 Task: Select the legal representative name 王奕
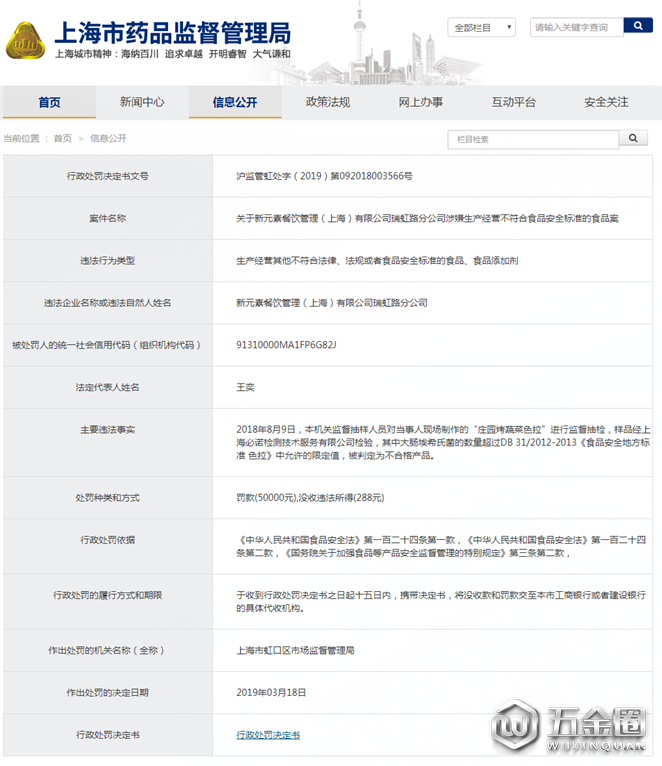[x=245, y=387]
